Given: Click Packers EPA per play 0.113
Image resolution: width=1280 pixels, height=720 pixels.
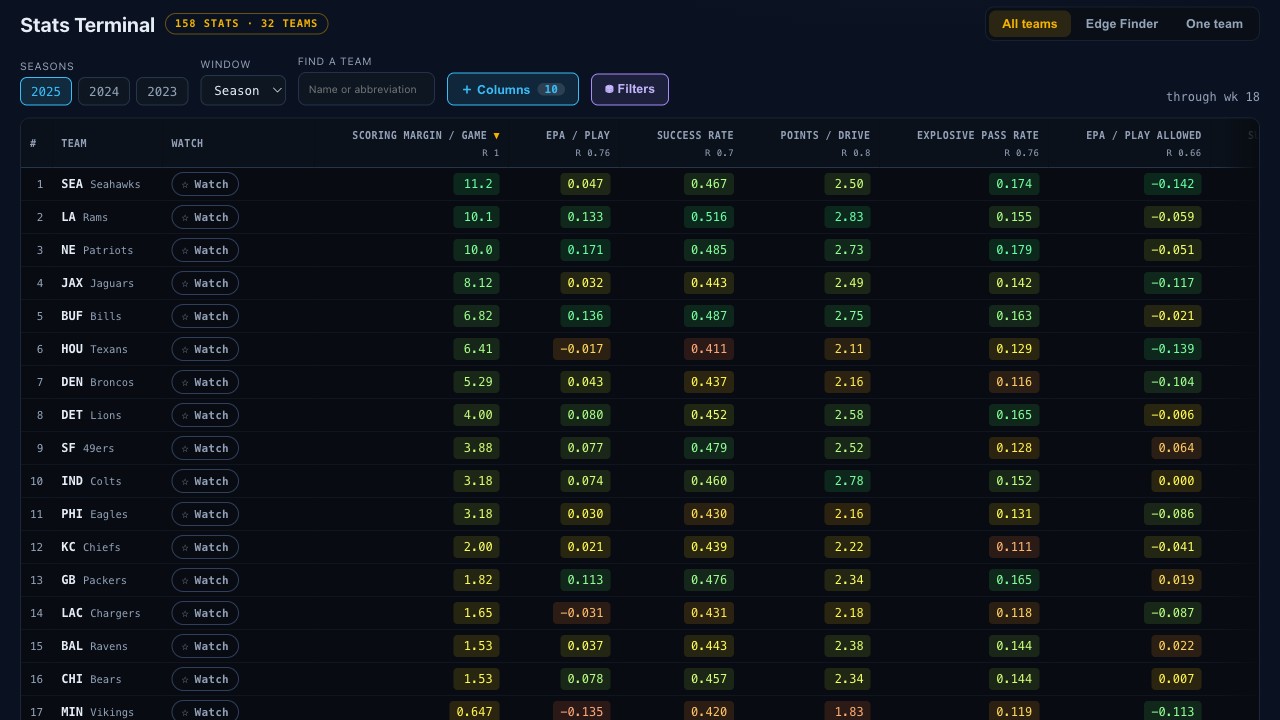Looking at the screenshot, I should [x=585, y=580].
